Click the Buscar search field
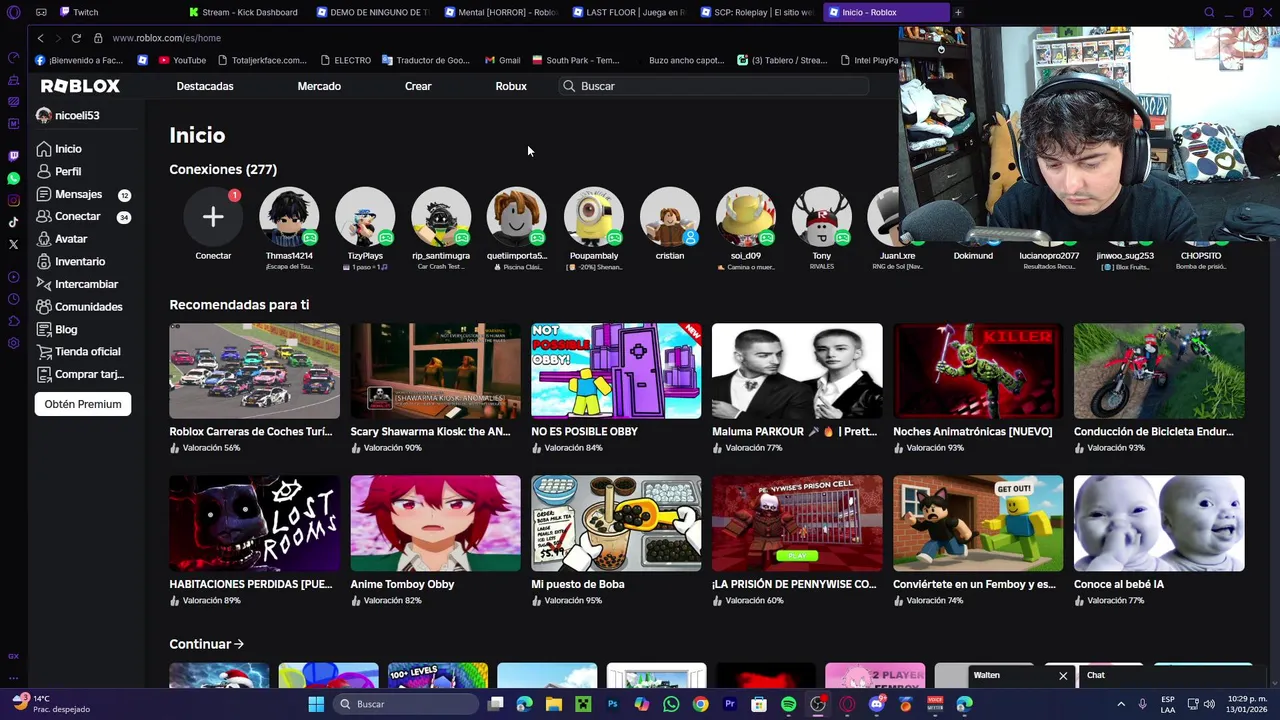This screenshot has height=720, width=1280. tap(714, 86)
